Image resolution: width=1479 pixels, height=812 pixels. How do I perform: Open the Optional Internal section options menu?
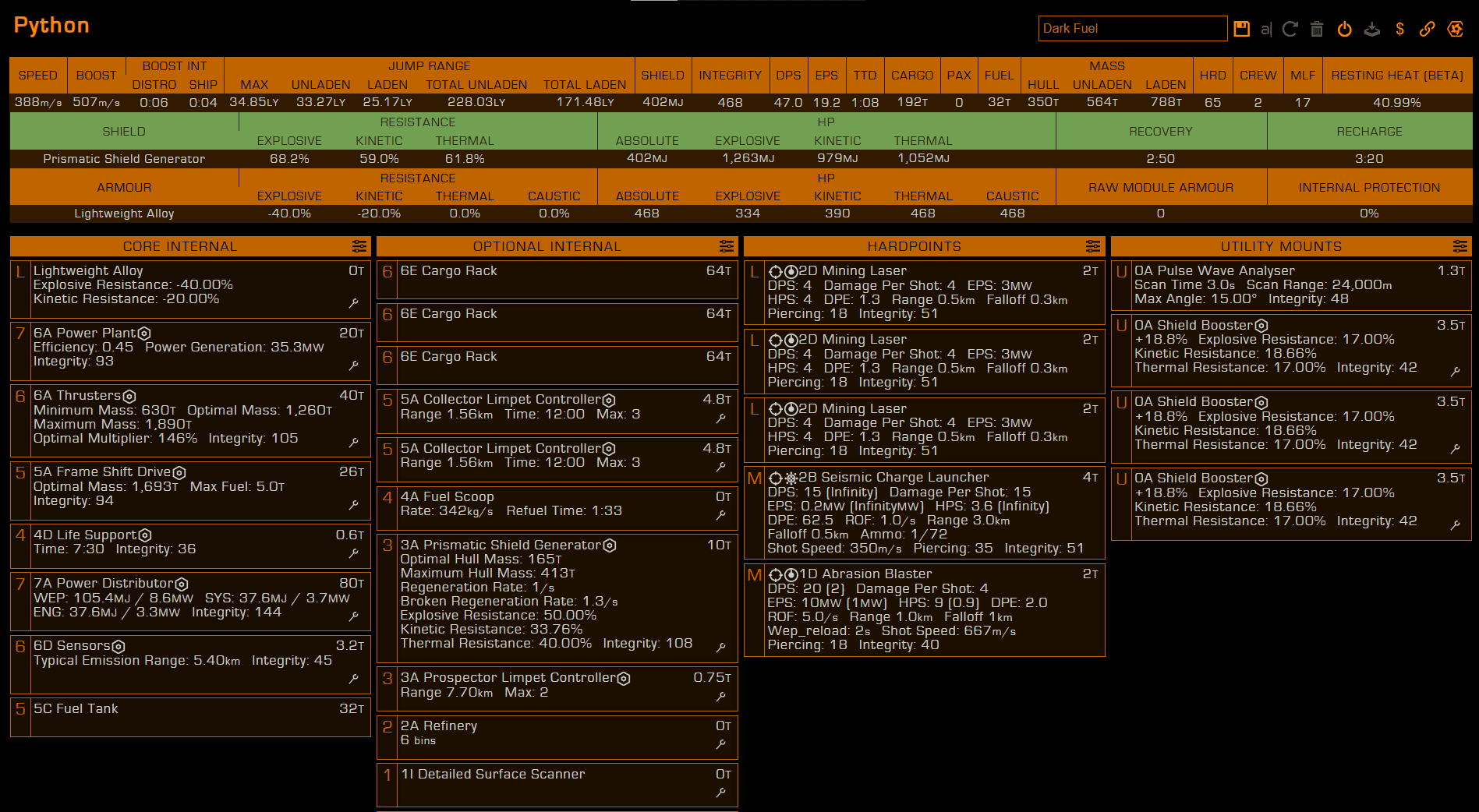[x=726, y=246]
